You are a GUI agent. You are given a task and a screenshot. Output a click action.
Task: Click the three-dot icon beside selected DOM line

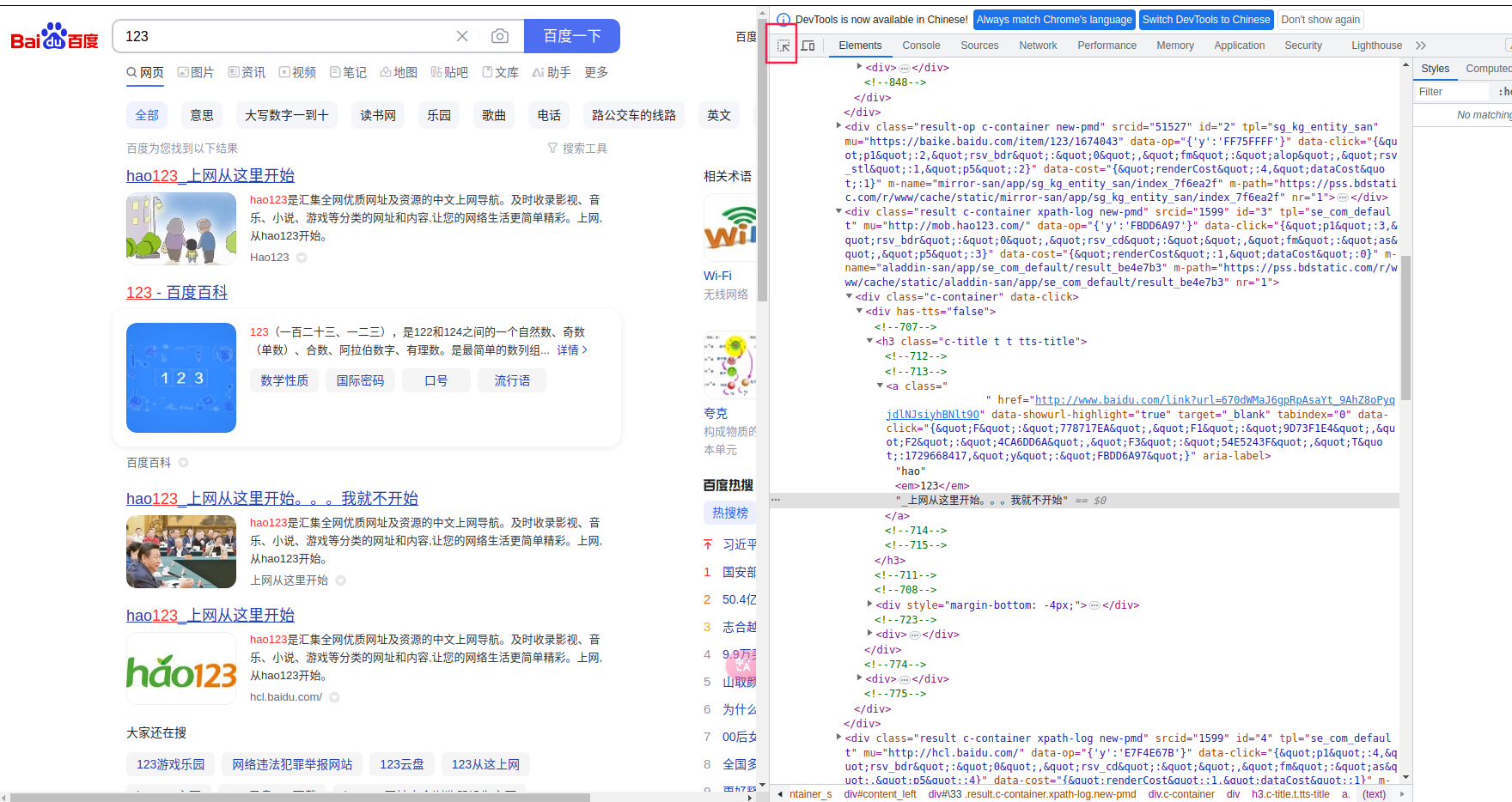[x=776, y=500]
